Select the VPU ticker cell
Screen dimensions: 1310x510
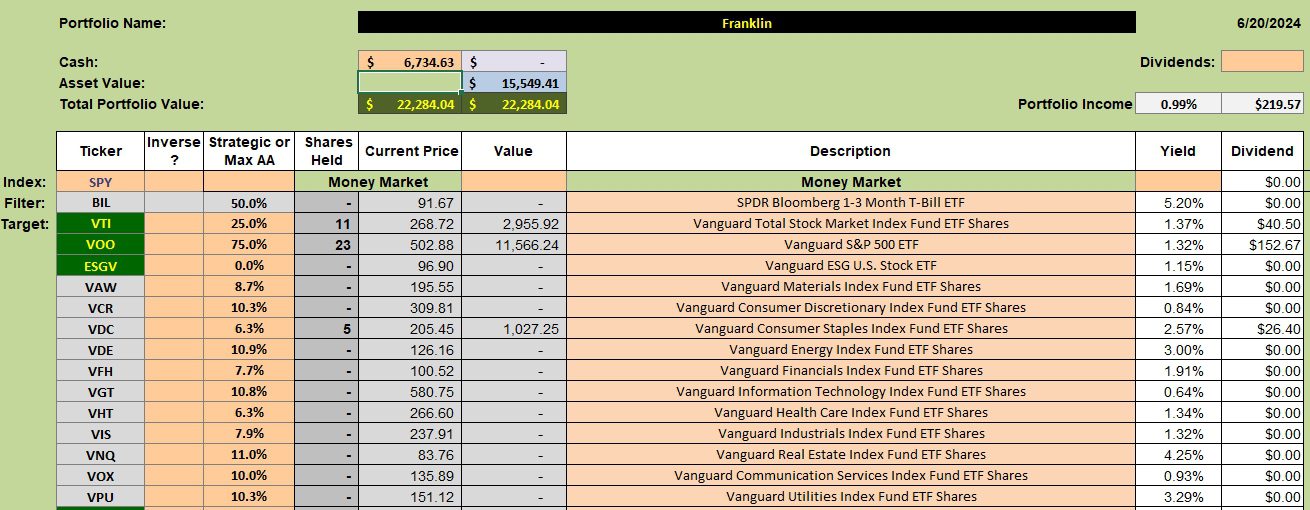(100, 497)
